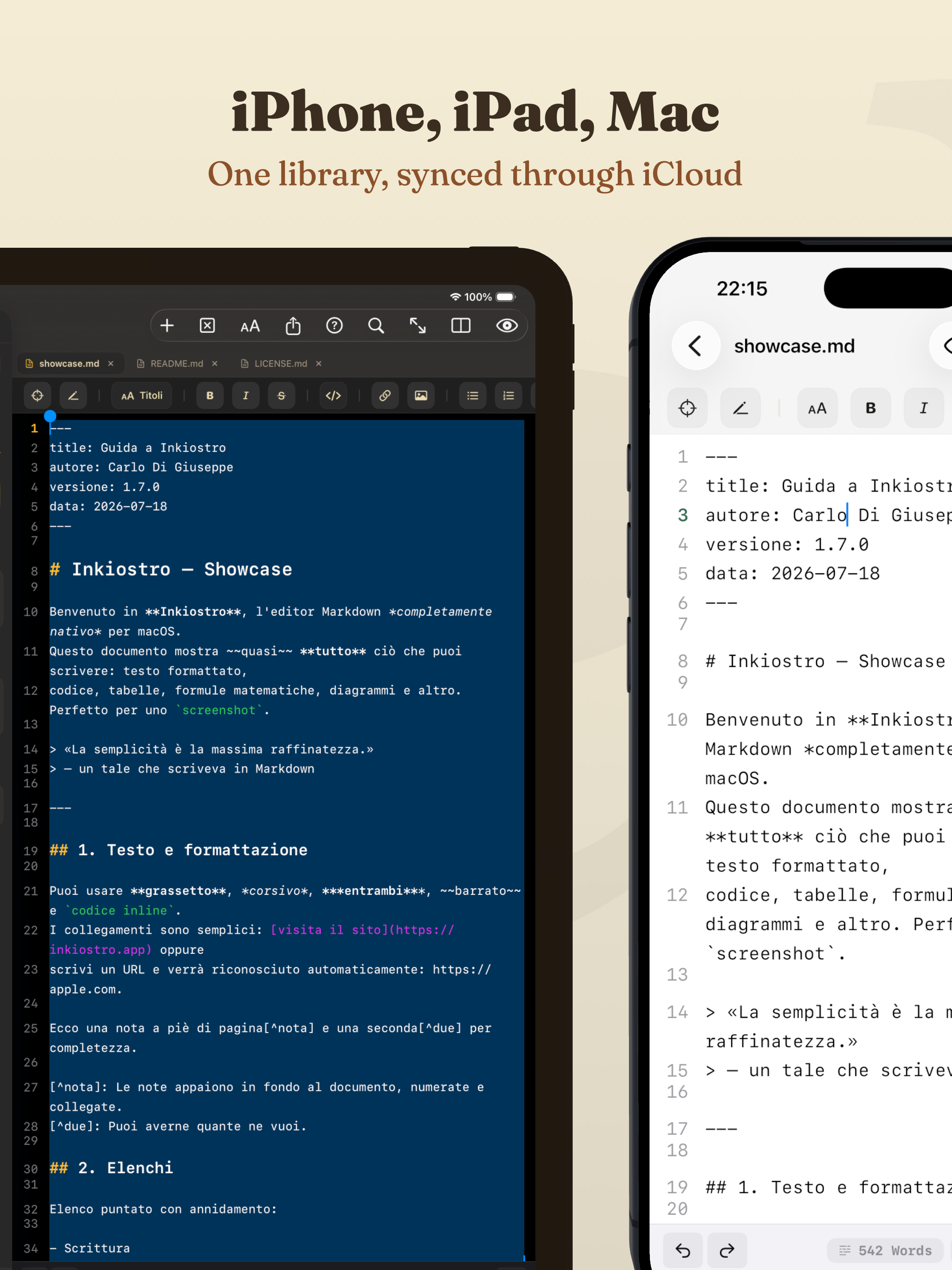Tap the pencil edit icon in iPad format bar
Screen dimensions: 952x1270
(73, 396)
